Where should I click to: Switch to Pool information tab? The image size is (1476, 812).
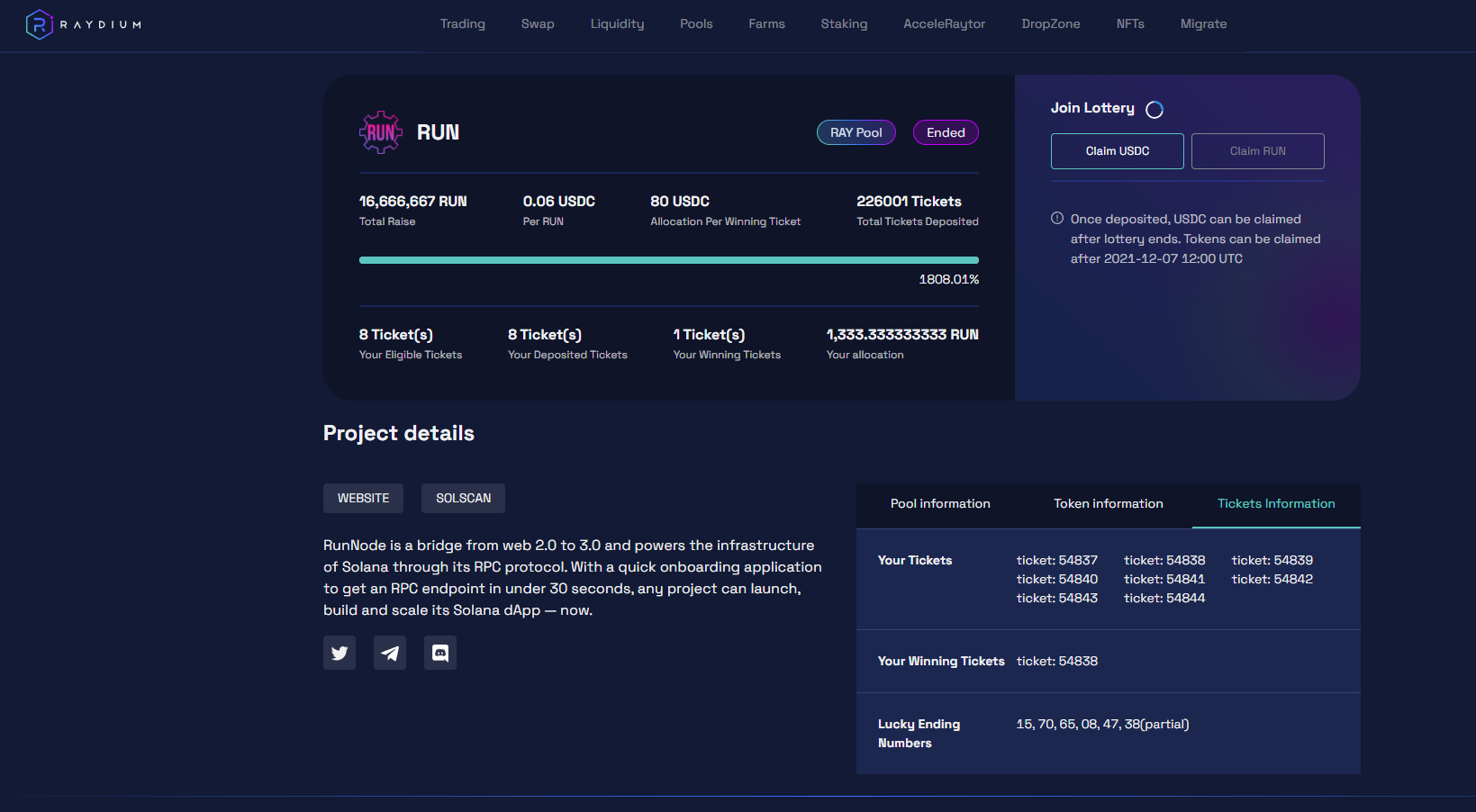(x=940, y=504)
